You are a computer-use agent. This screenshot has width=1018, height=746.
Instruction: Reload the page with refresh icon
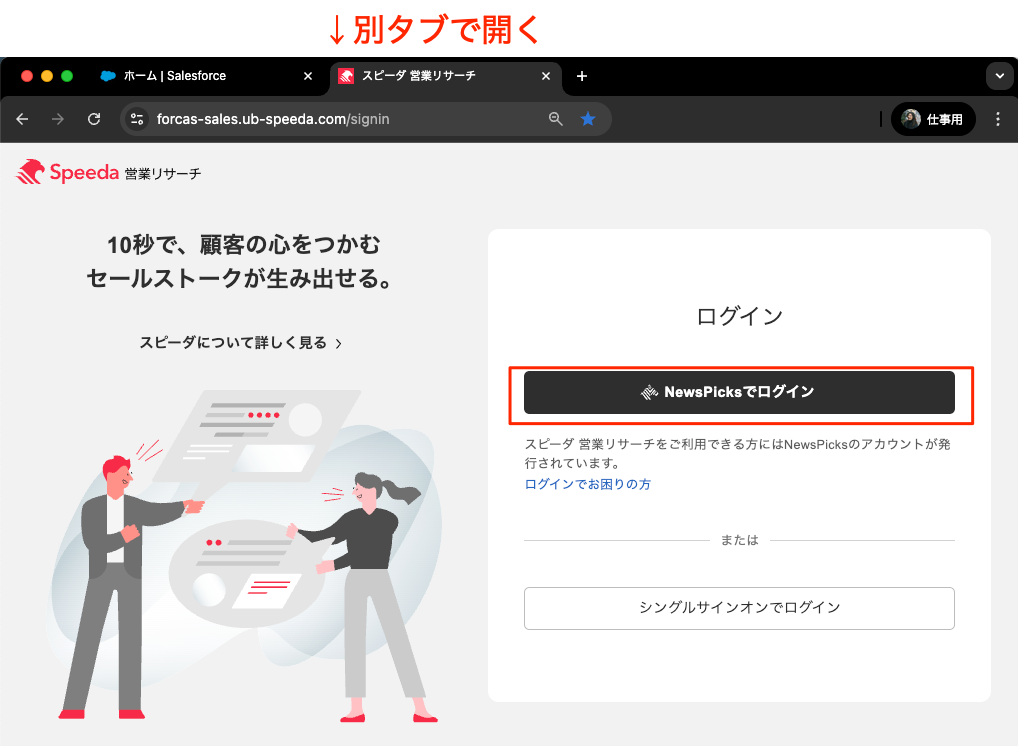[94, 119]
